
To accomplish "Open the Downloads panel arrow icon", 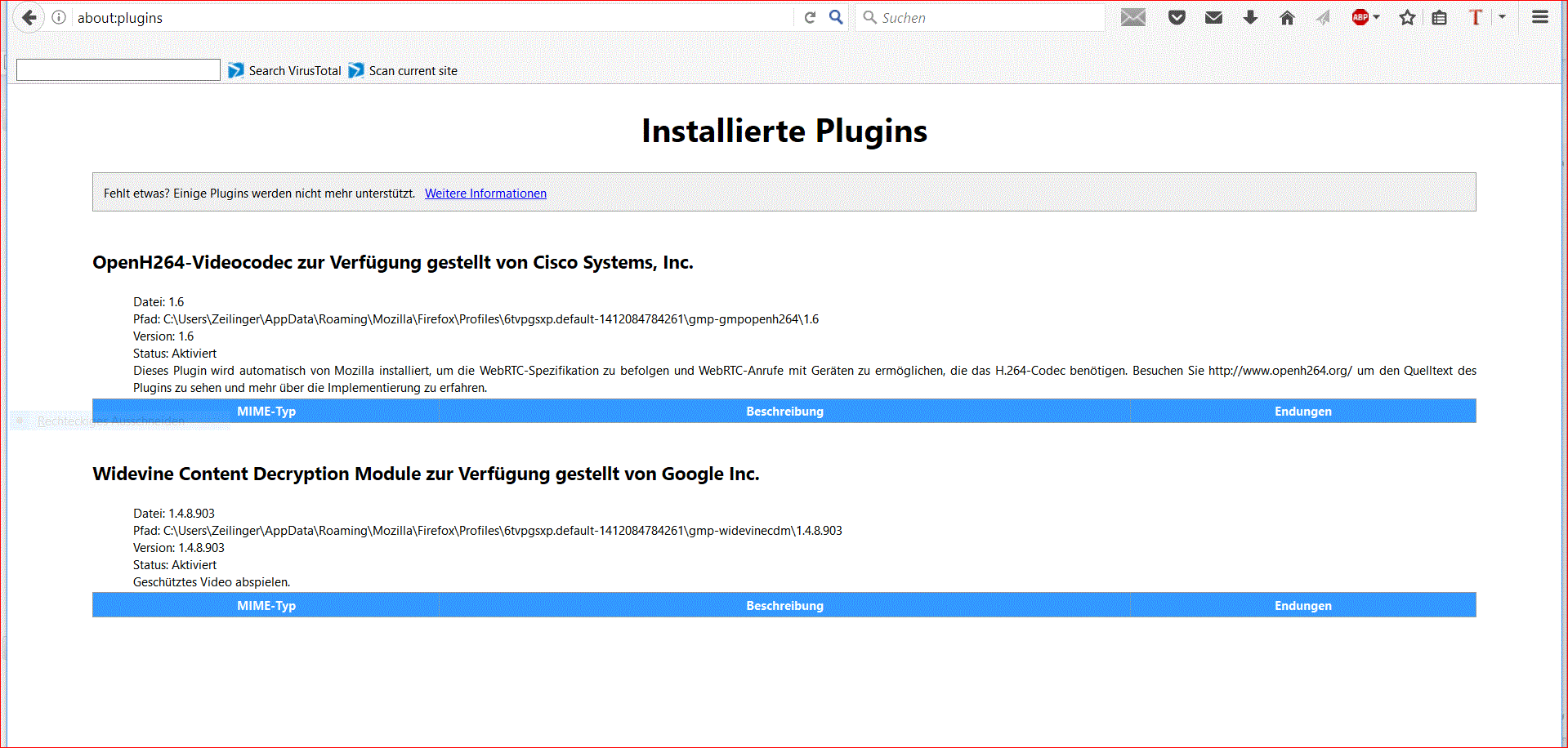I will pyautogui.click(x=1250, y=17).
